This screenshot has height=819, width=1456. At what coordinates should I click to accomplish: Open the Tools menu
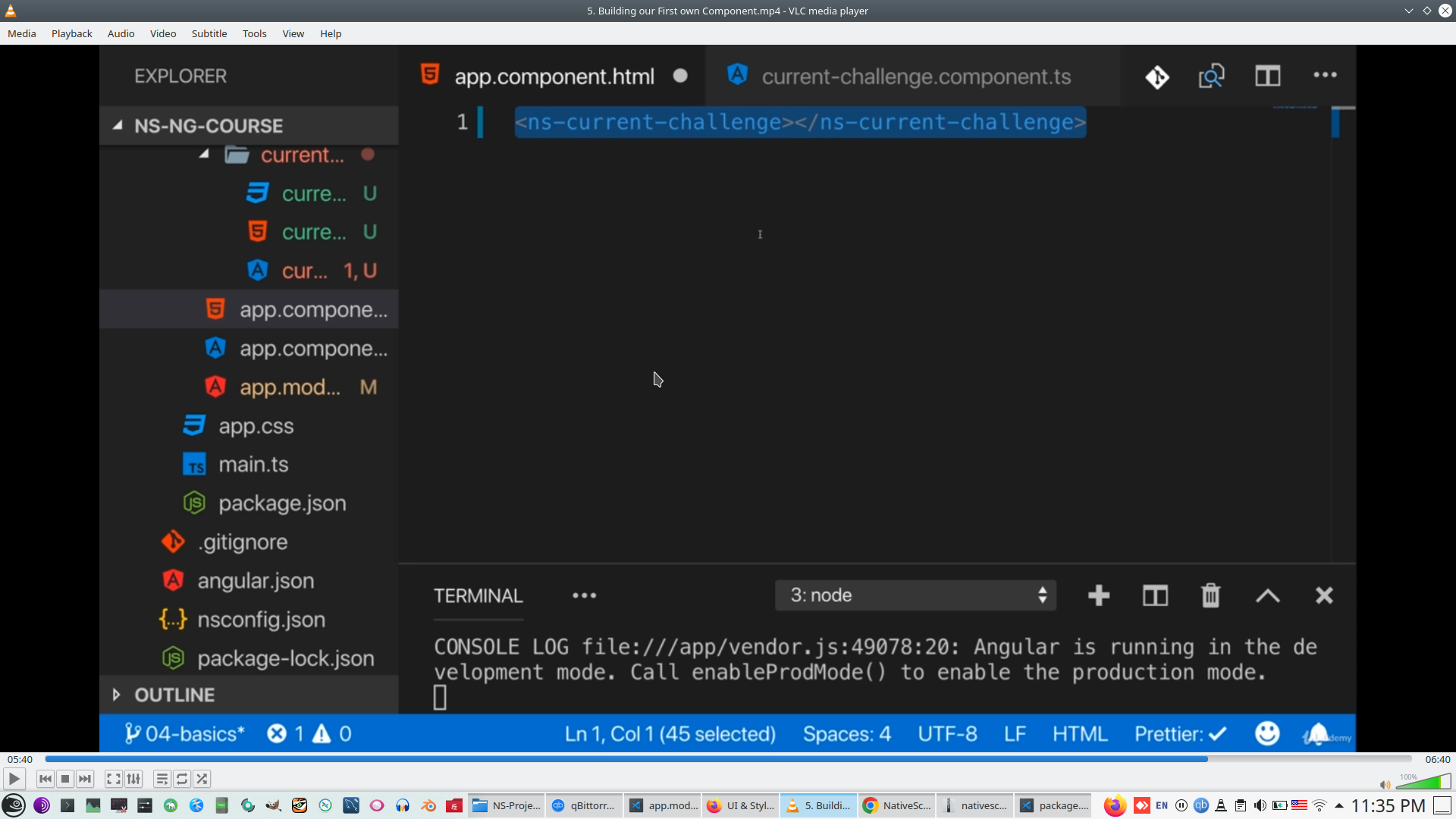254,33
